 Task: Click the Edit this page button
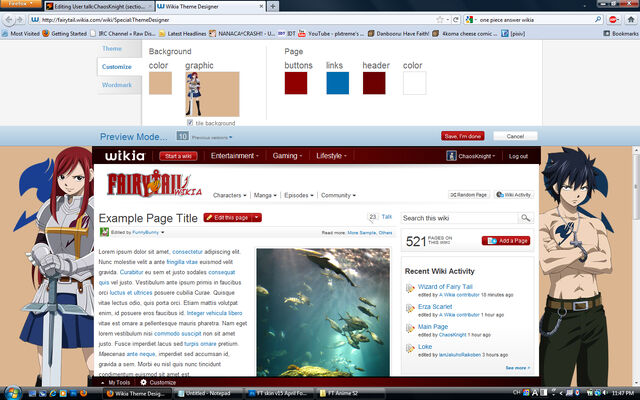point(228,218)
